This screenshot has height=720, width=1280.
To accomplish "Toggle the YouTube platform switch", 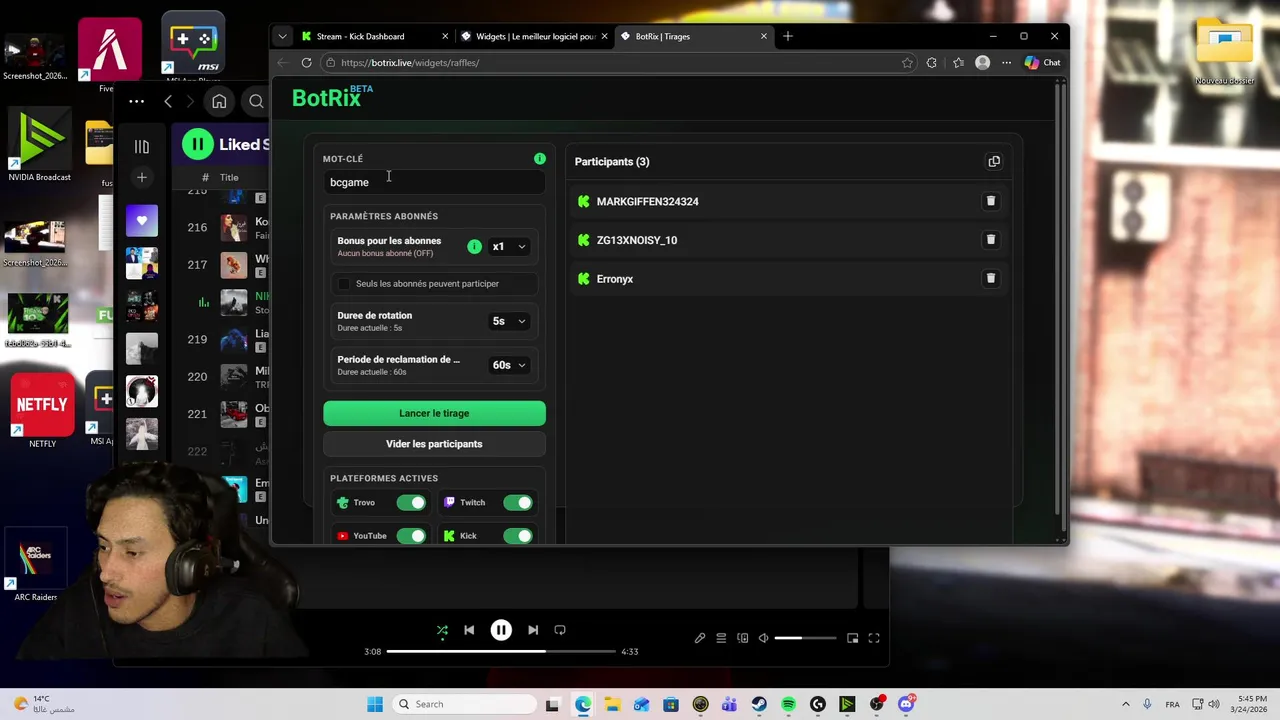I will click(x=411, y=536).
